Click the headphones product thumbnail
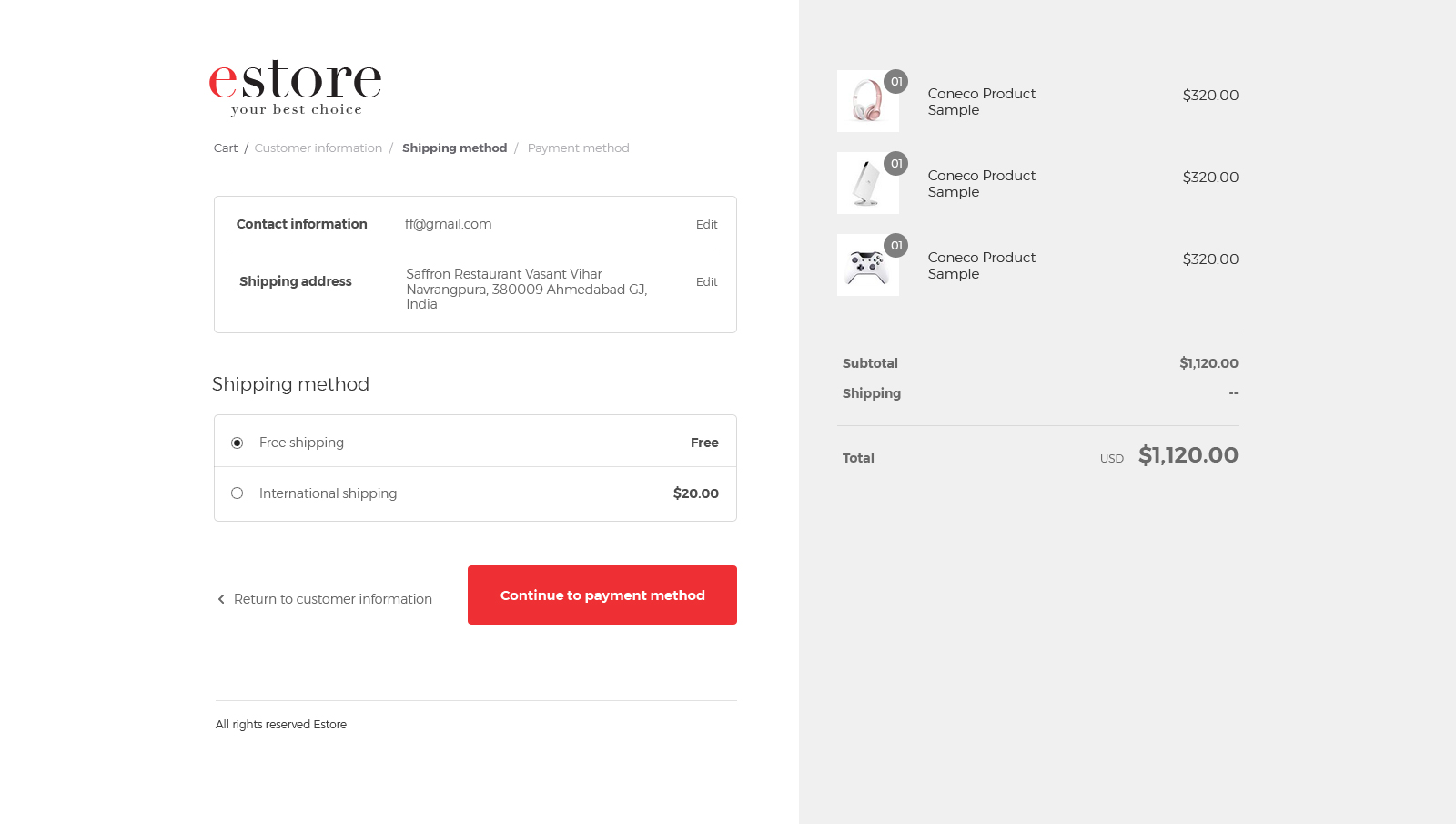 (x=867, y=102)
